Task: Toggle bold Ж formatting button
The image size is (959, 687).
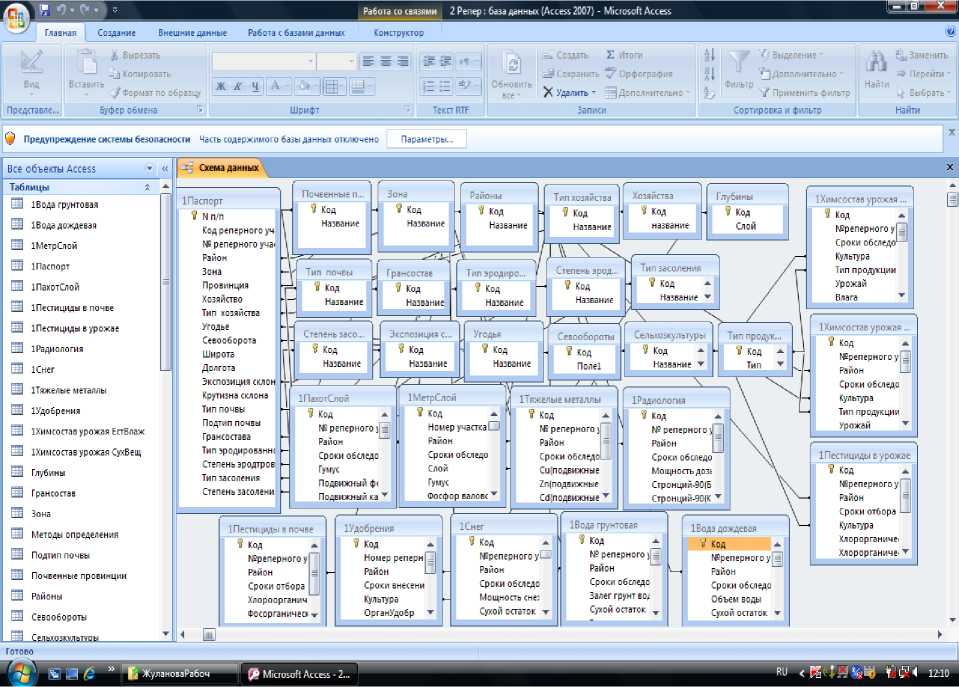Action: coord(222,87)
